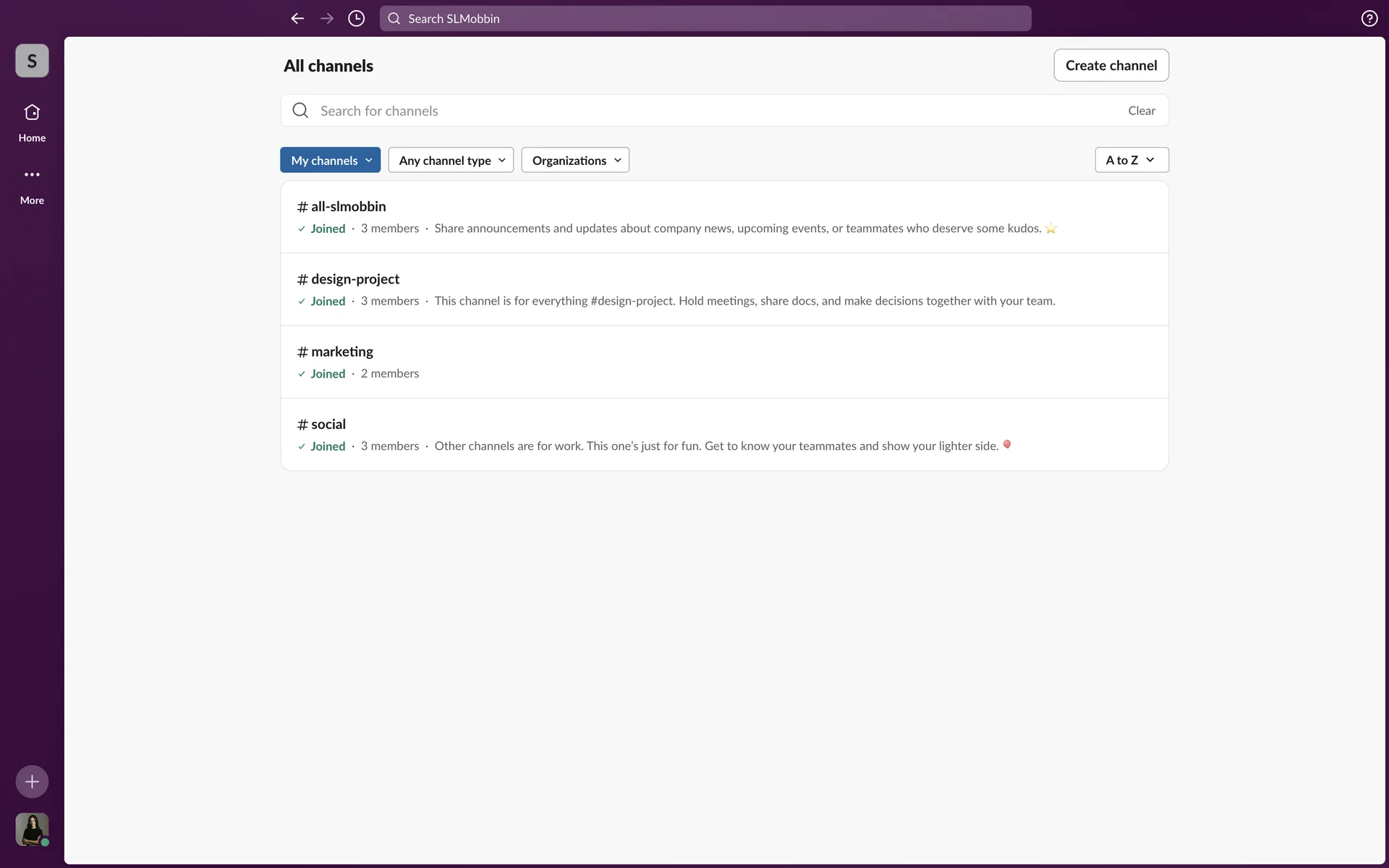Open Any channel type dropdown

451,161
